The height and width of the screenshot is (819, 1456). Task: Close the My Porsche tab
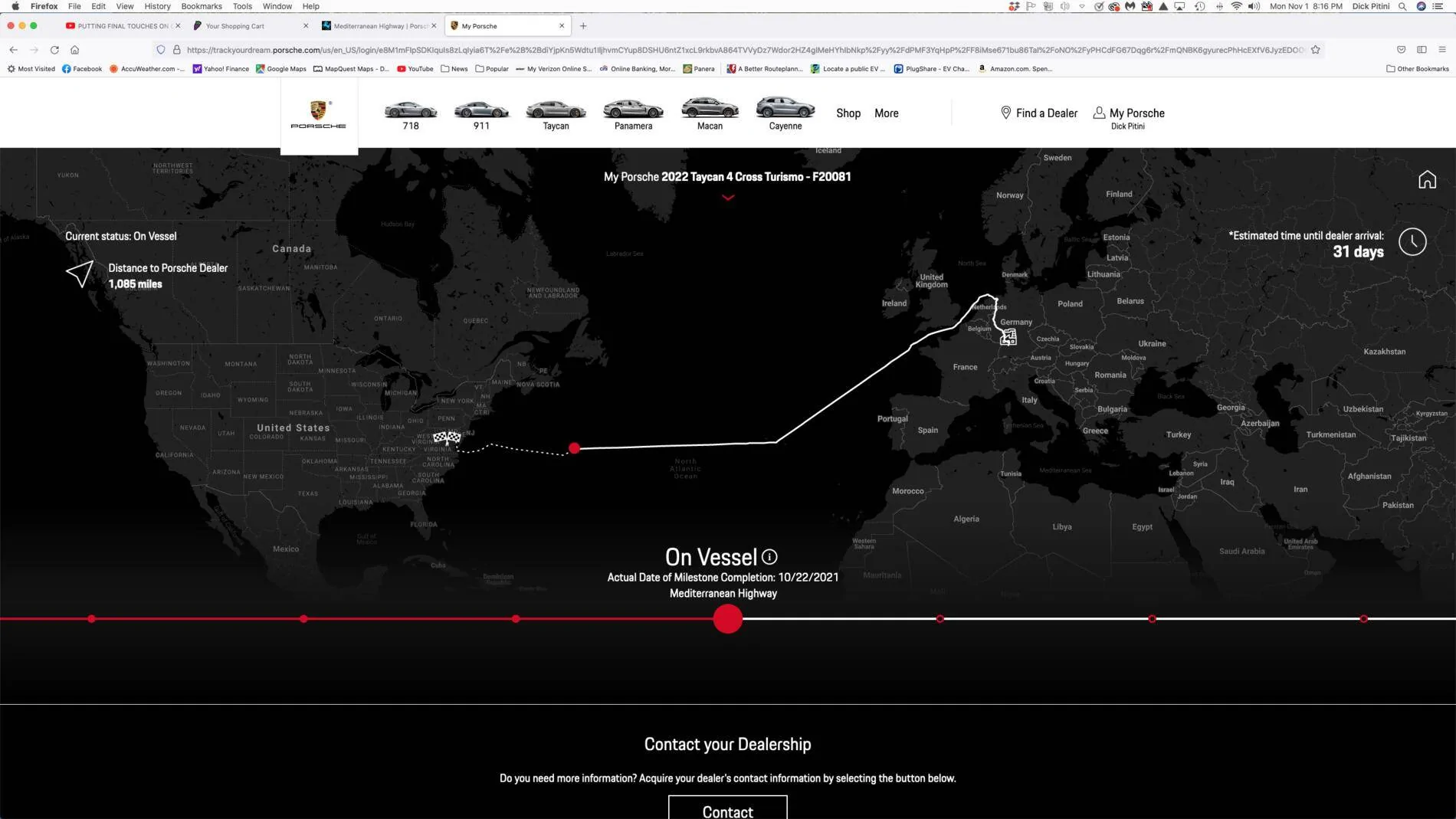coord(562,26)
